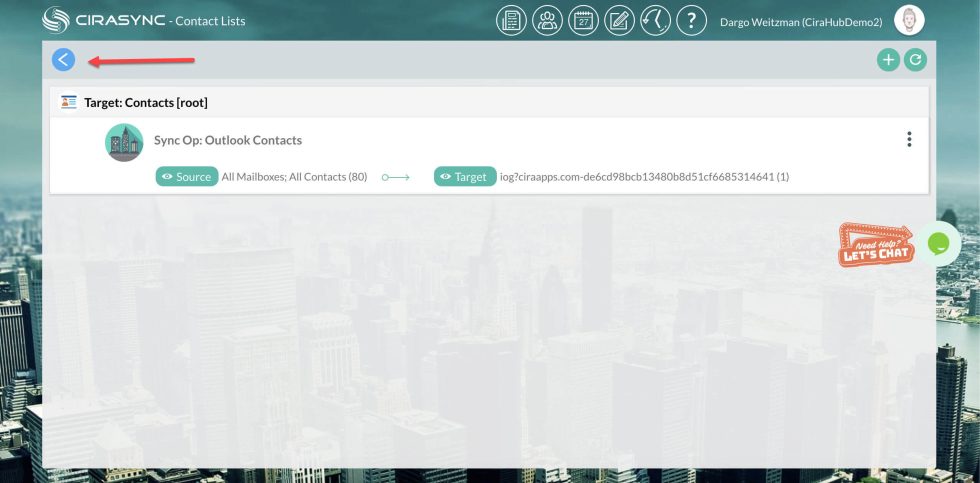Click the green add plus button

tap(888, 60)
